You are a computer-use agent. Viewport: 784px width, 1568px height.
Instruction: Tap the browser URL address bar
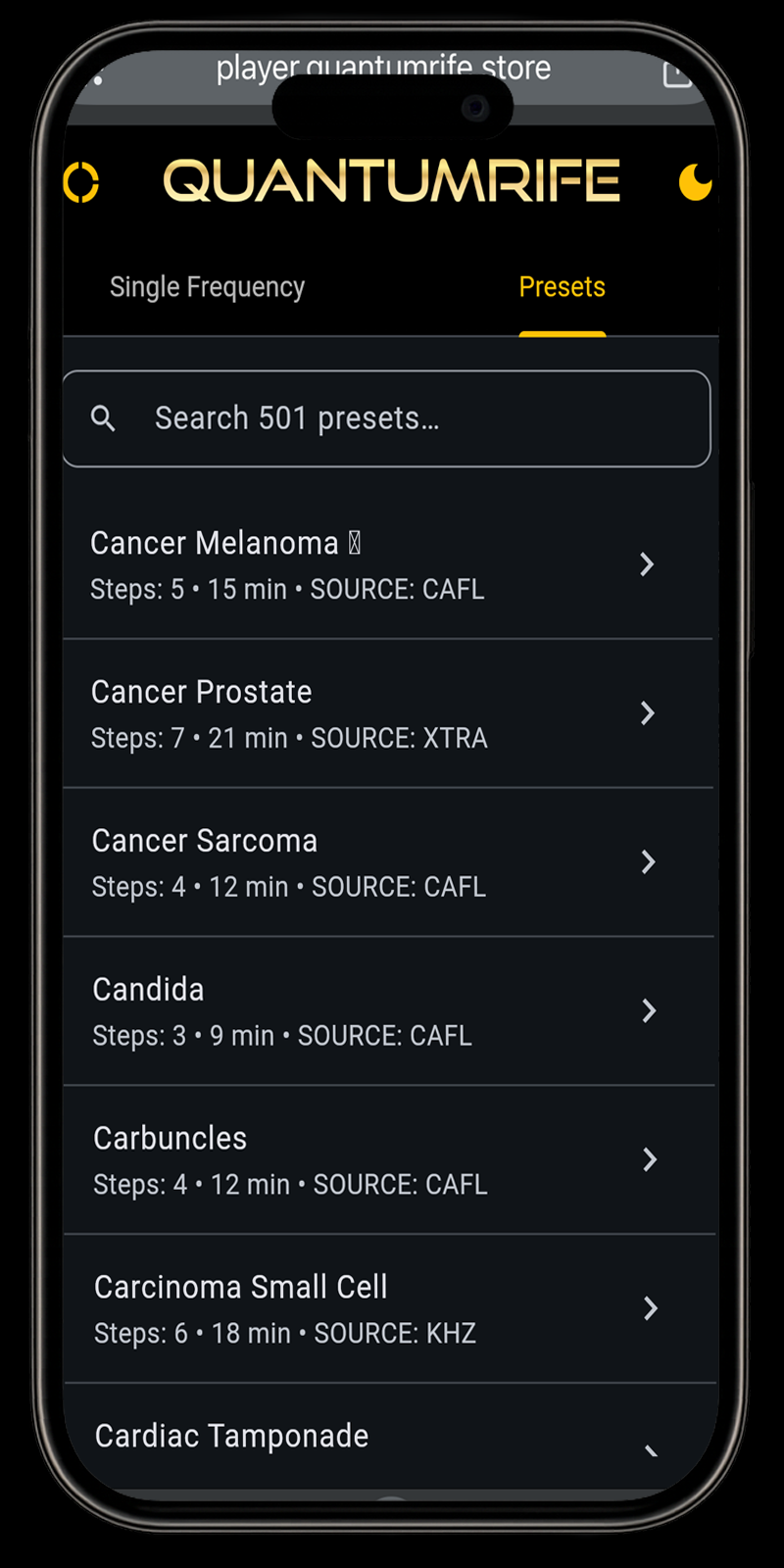383,69
